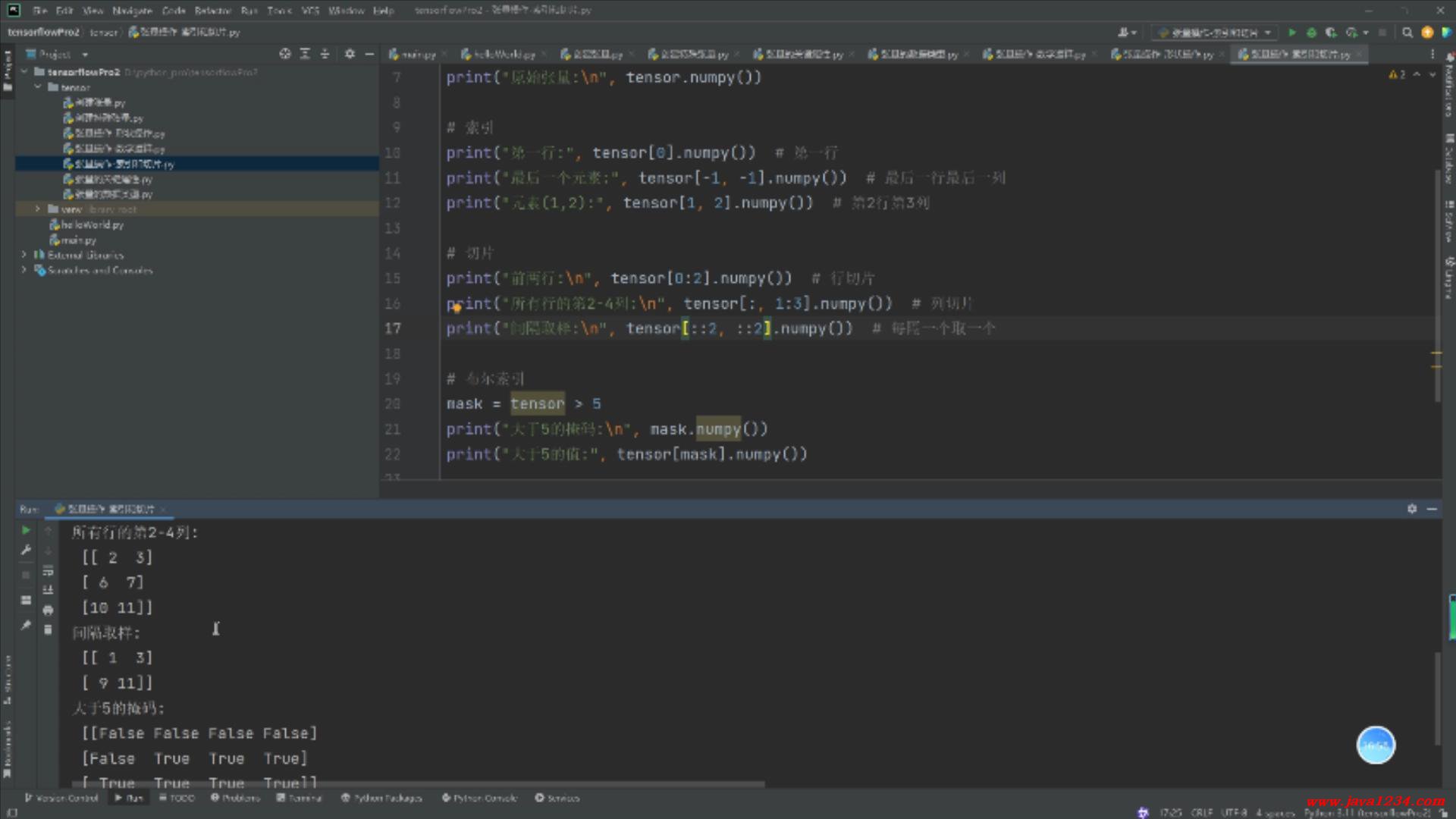The height and width of the screenshot is (819, 1456).
Task: Clear all output with trash icon
Action: (x=48, y=629)
